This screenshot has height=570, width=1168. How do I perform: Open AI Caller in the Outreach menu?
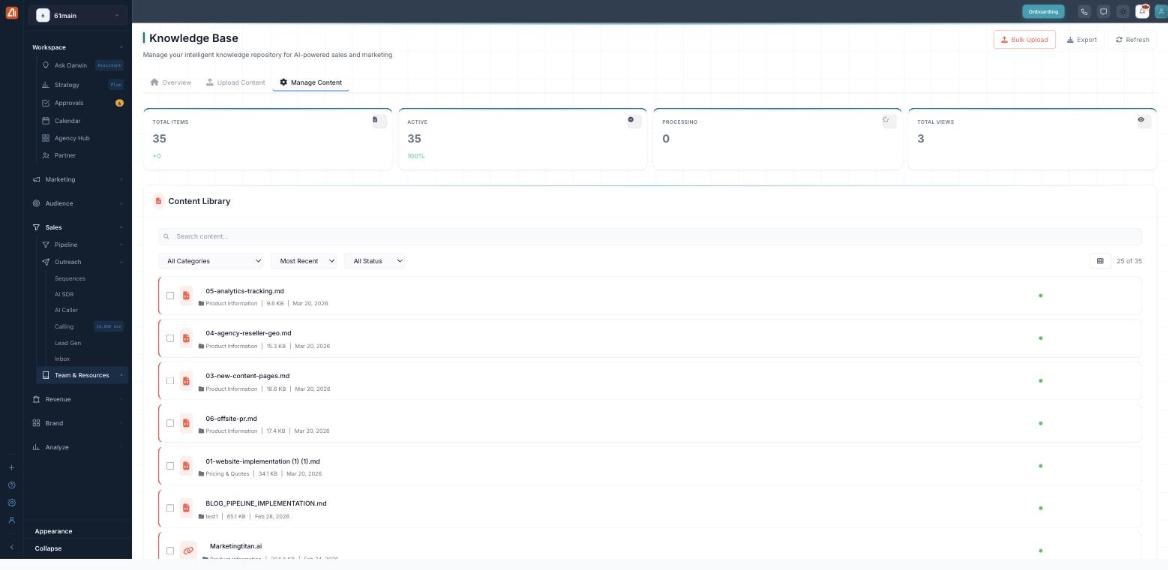point(66,310)
